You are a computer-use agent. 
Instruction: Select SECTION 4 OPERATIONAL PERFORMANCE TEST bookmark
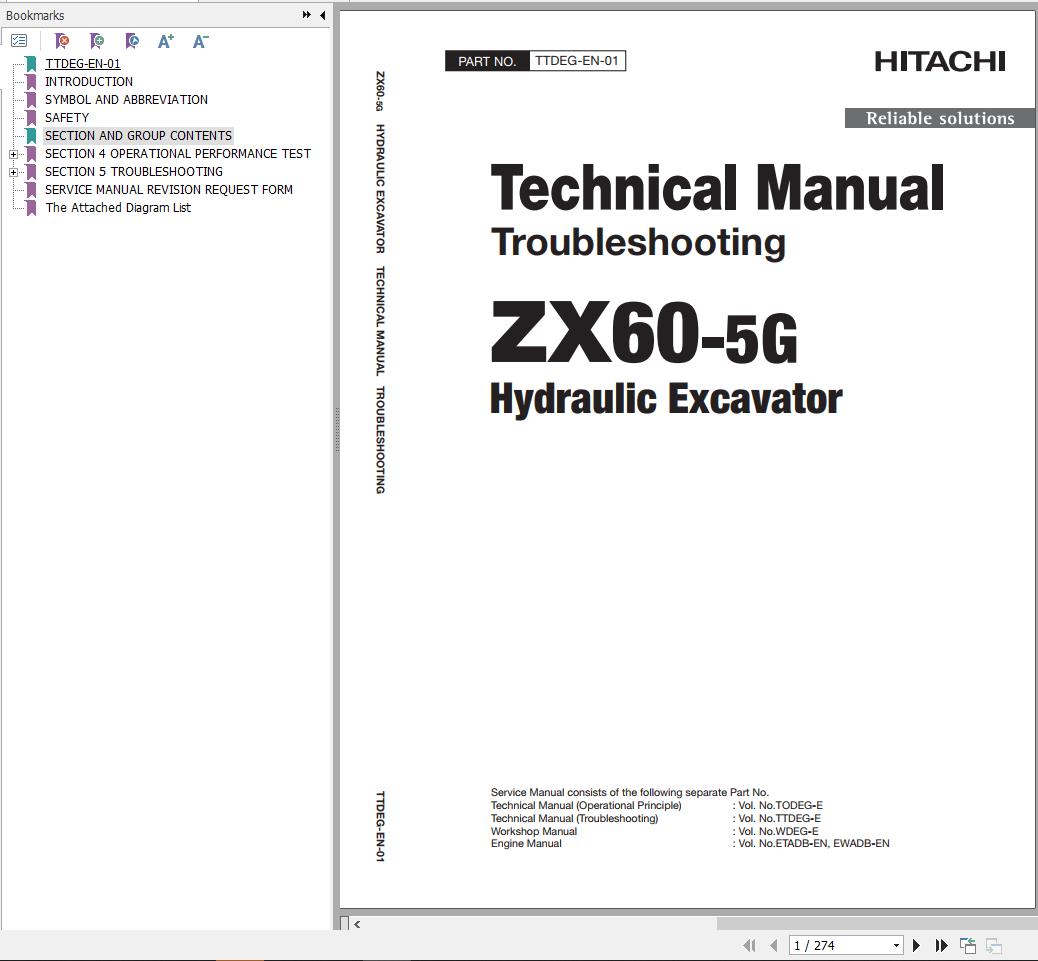177,154
